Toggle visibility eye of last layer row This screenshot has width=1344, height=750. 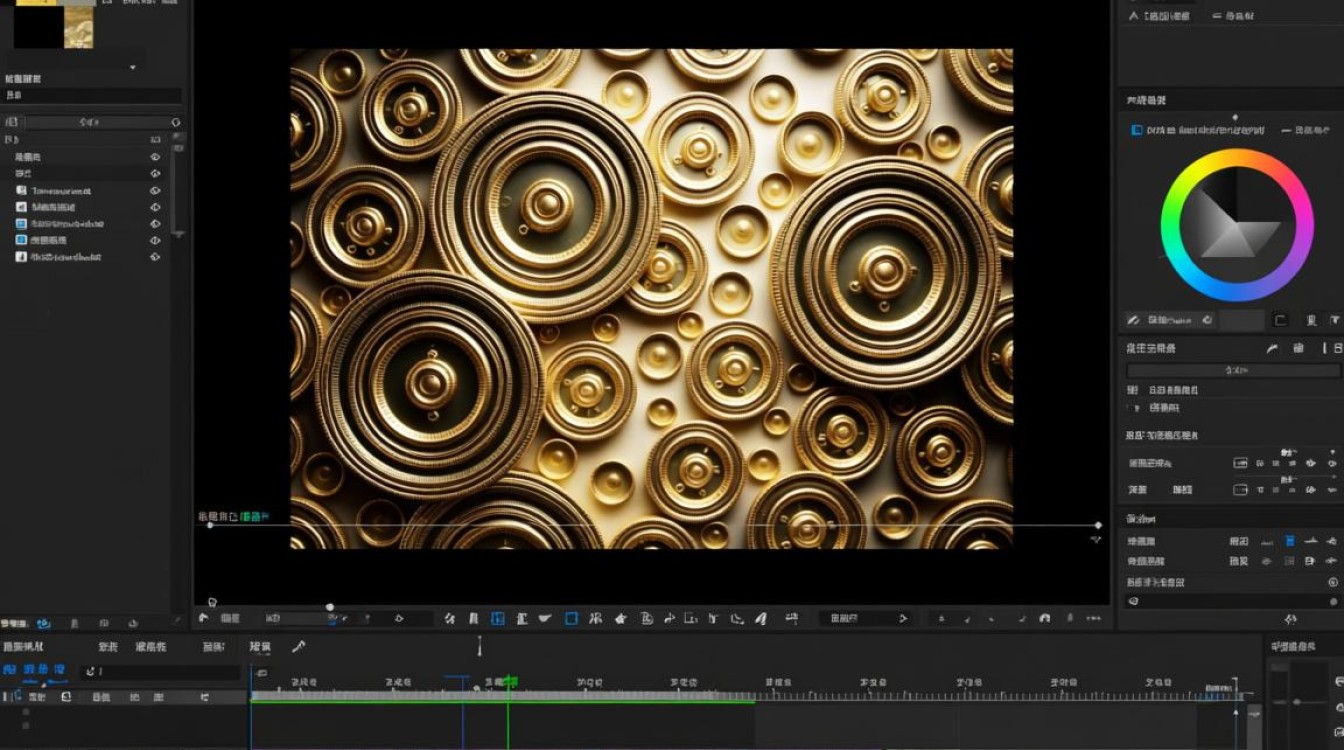pyautogui.click(x=155, y=257)
